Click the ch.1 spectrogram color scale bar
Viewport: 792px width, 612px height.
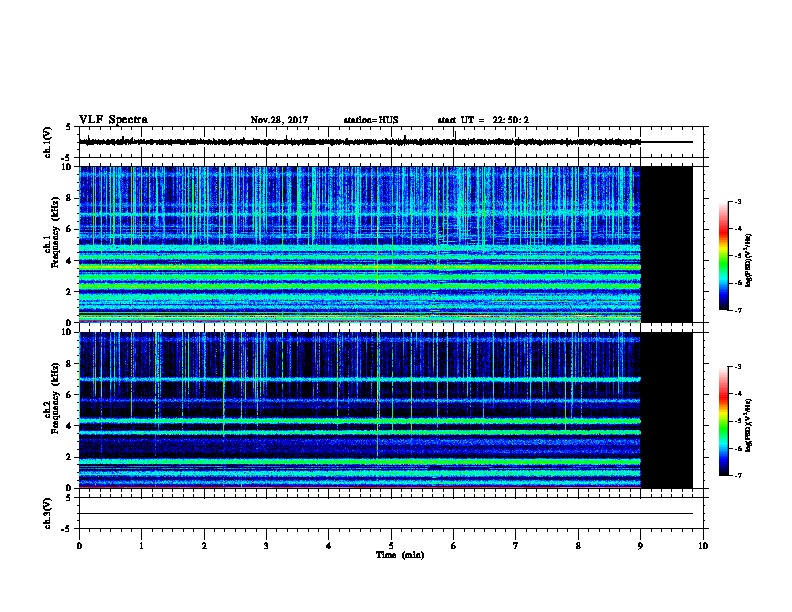pos(723,256)
